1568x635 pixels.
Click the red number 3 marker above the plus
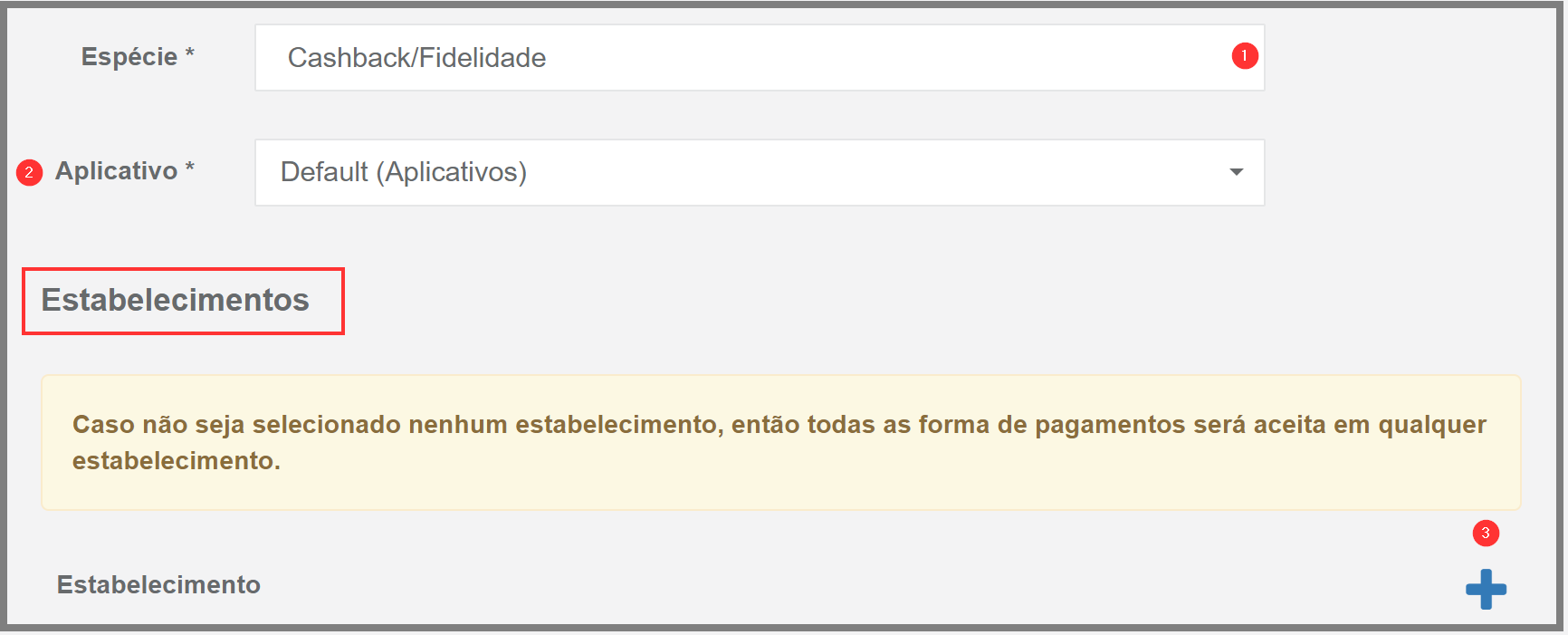click(1486, 534)
